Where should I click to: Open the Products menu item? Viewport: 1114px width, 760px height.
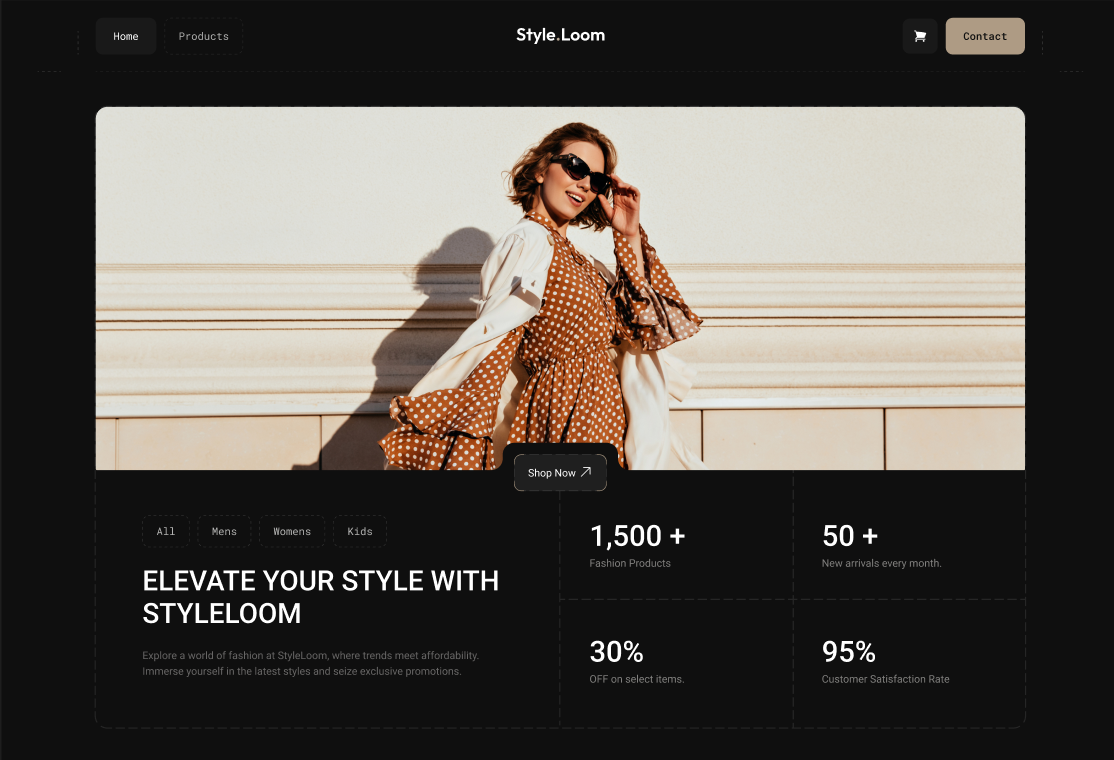(203, 36)
